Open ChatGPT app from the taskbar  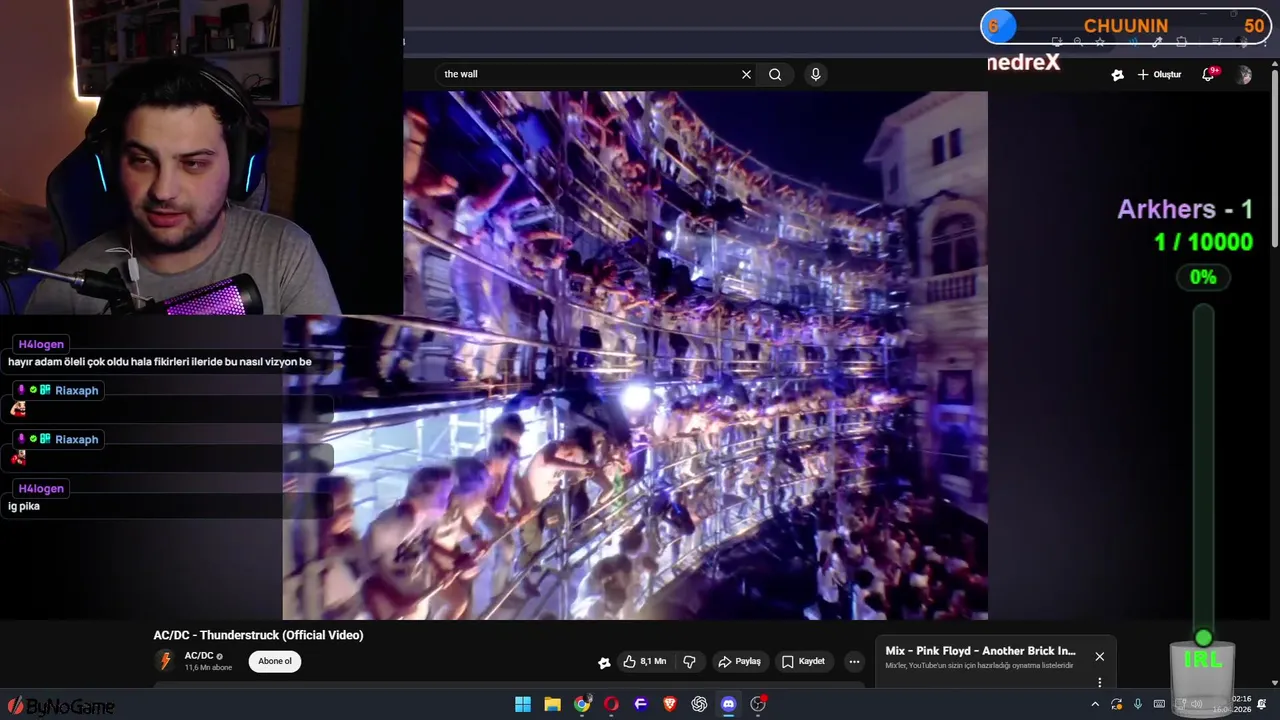(699, 704)
